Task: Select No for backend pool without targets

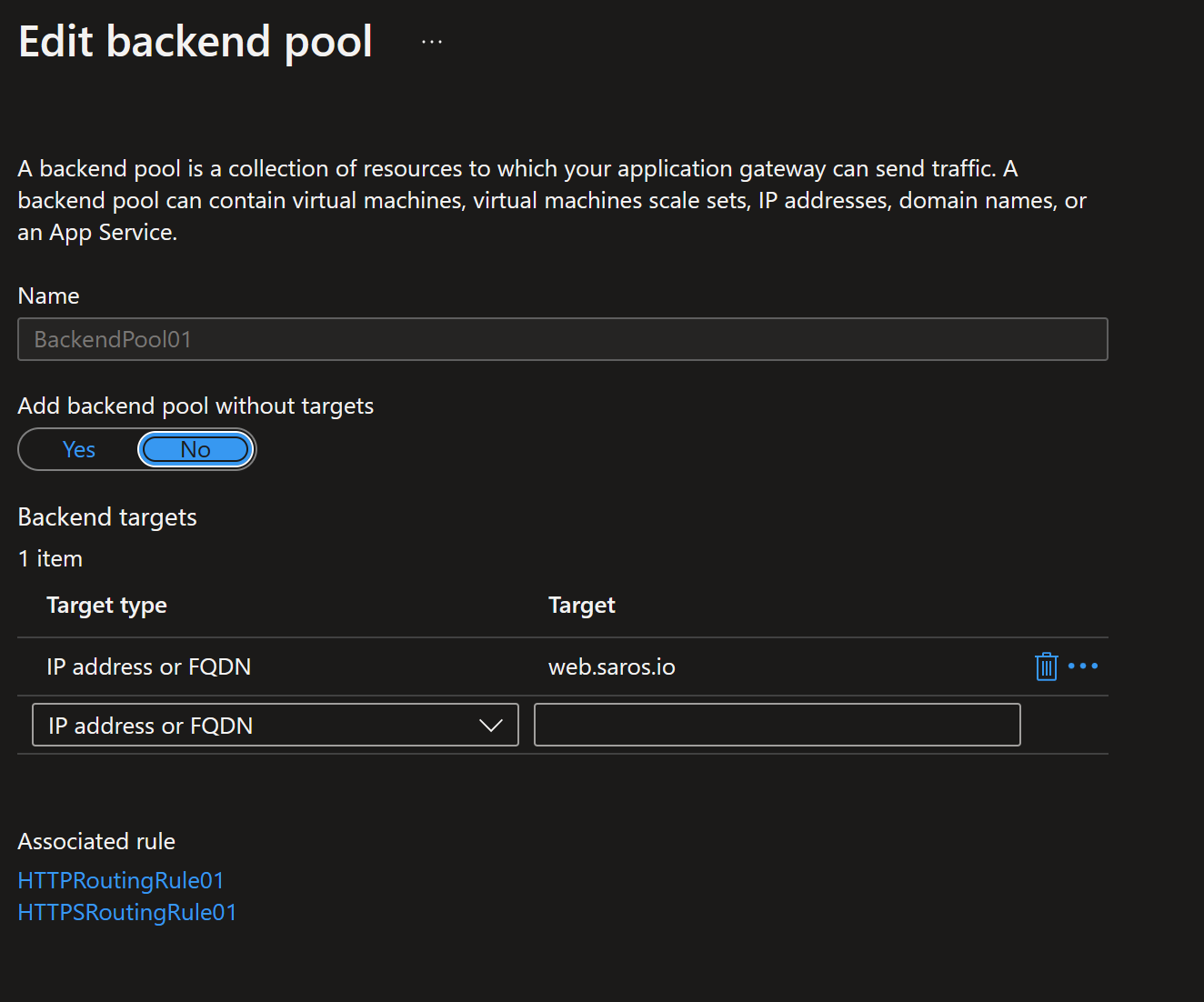Action: 196,450
